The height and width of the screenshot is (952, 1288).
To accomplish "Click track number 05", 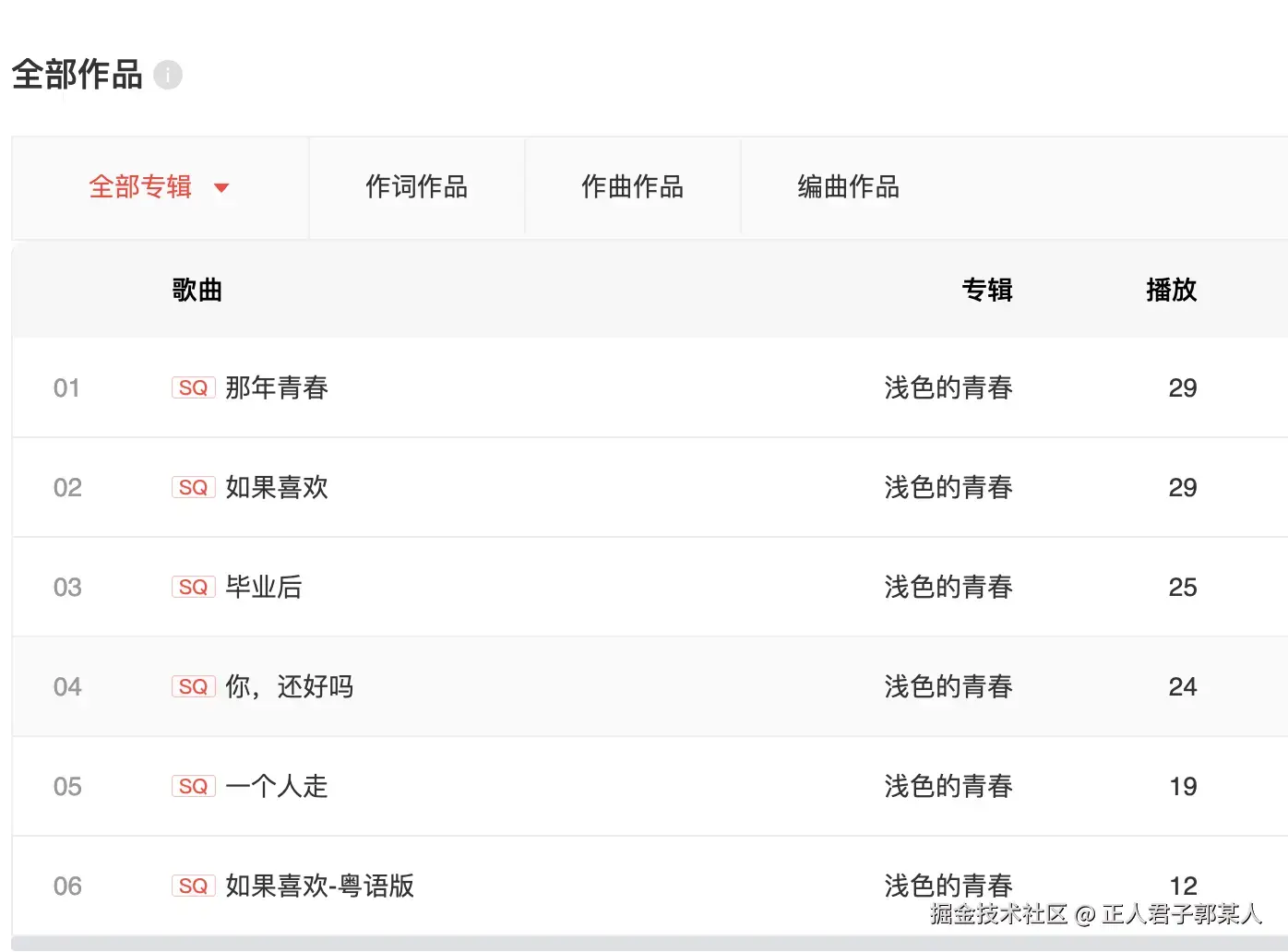I will 67,786.
